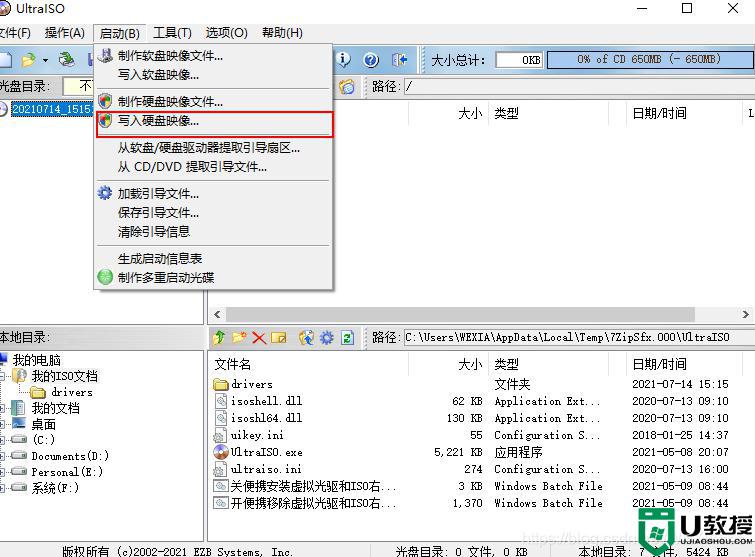Select drivers folder in local tree

[72, 392]
